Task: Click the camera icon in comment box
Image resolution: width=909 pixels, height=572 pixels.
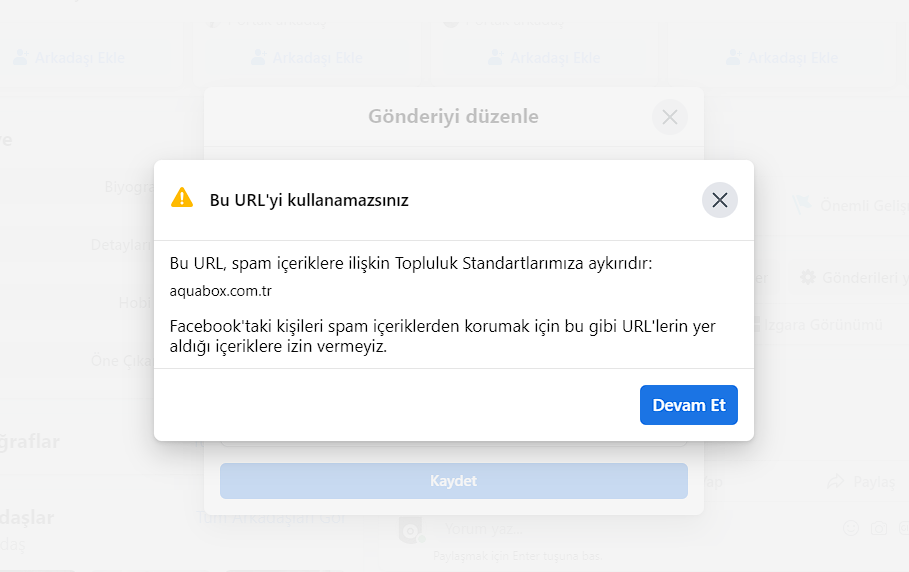Action: point(878,528)
